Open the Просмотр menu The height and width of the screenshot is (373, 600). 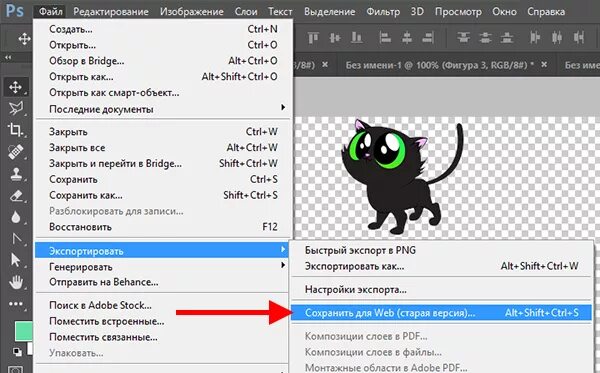[458, 11]
